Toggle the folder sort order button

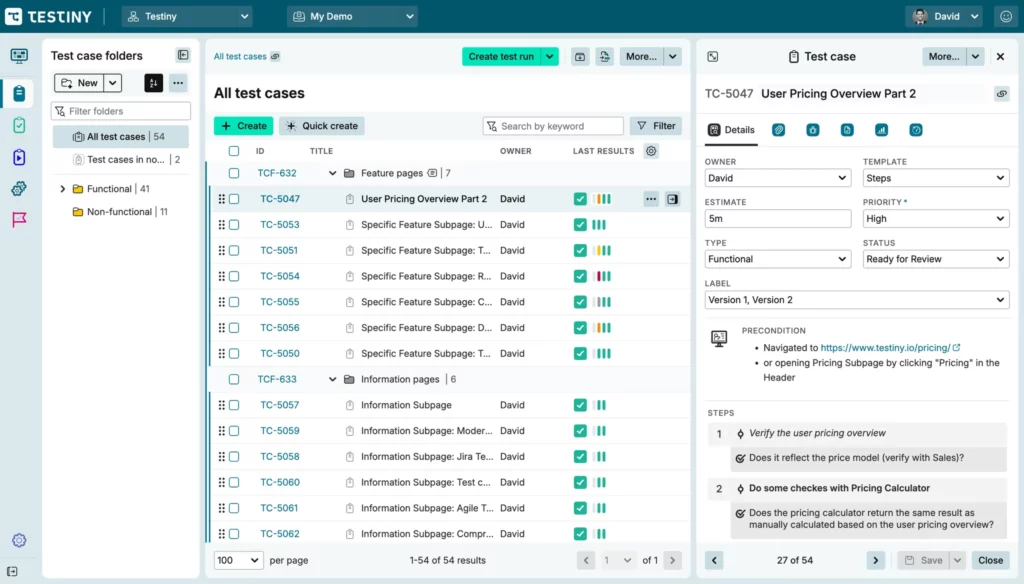pos(153,83)
